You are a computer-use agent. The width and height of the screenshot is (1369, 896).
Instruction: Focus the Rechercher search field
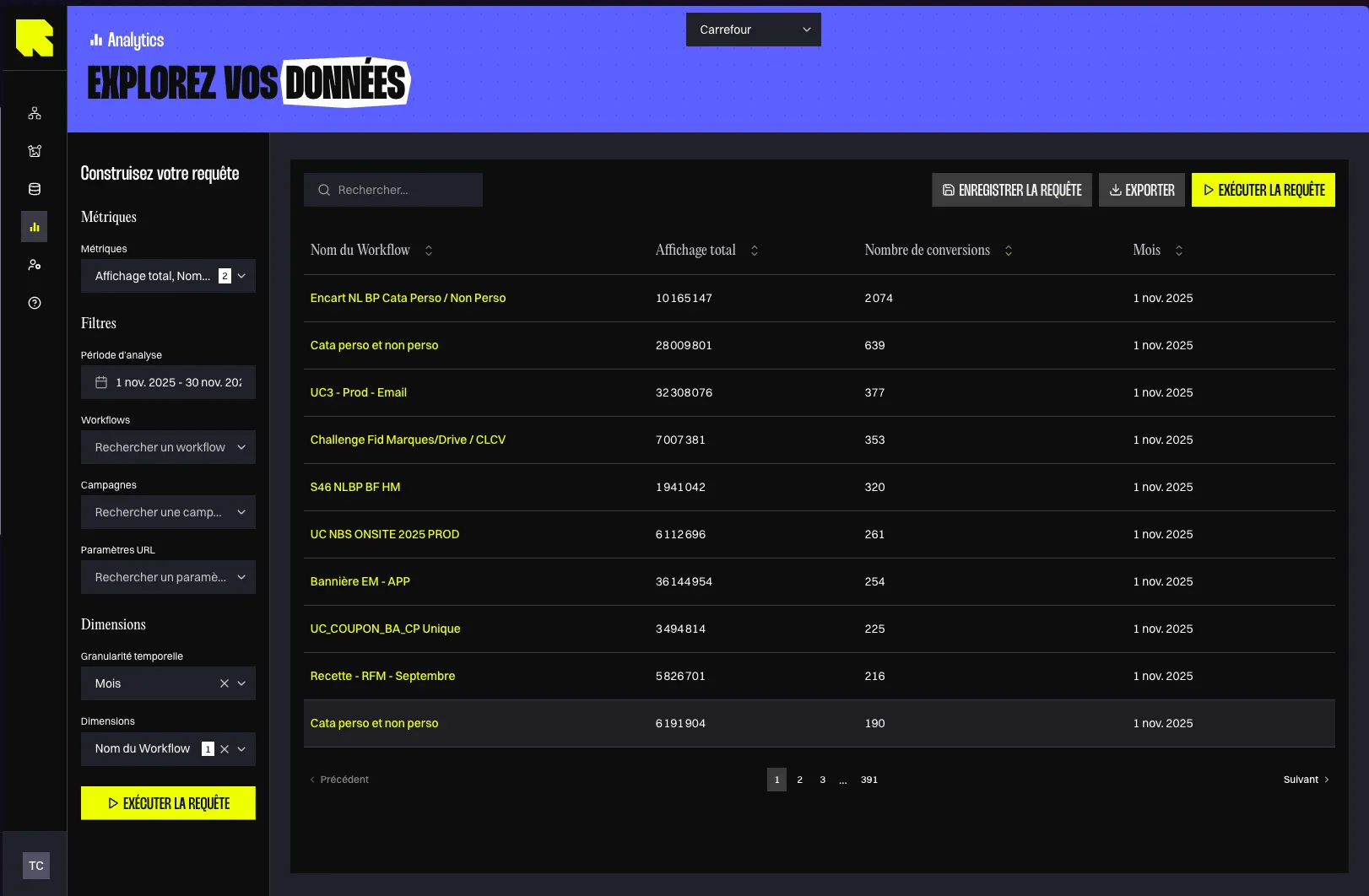tap(393, 190)
